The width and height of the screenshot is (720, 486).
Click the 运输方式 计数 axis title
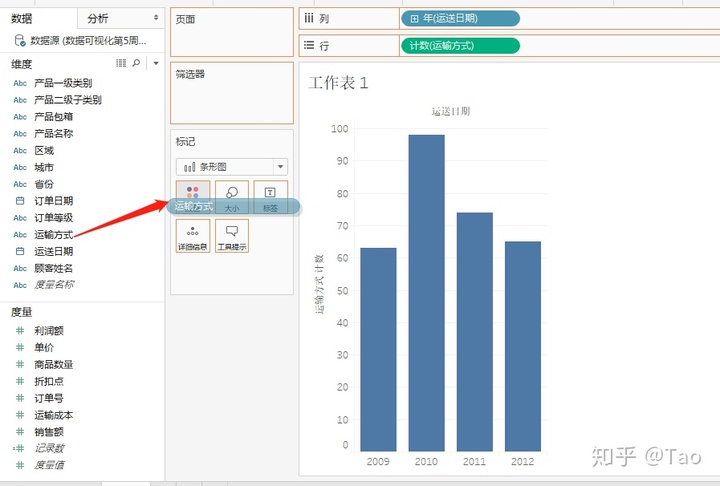(320, 284)
